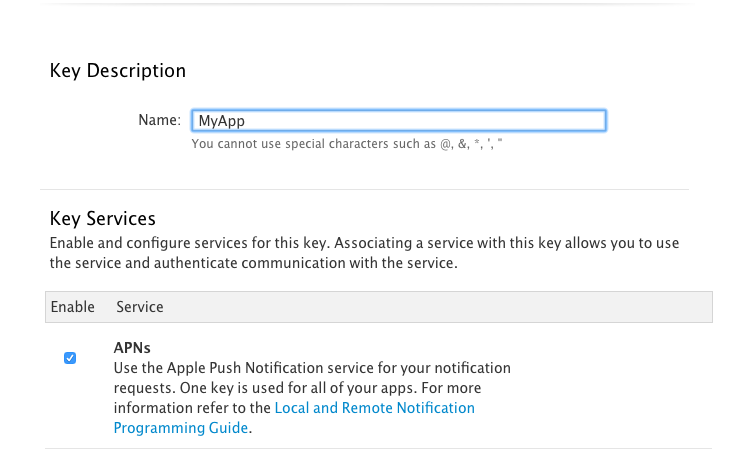Click the Programming Guide link text
Screen dimensions: 735x449
pos(180,428)
